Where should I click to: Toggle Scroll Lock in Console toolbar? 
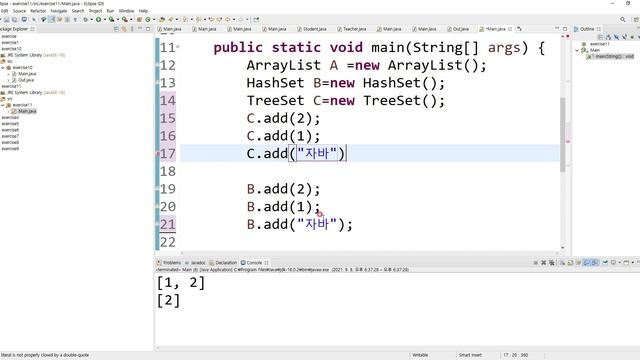pos(570,262)
